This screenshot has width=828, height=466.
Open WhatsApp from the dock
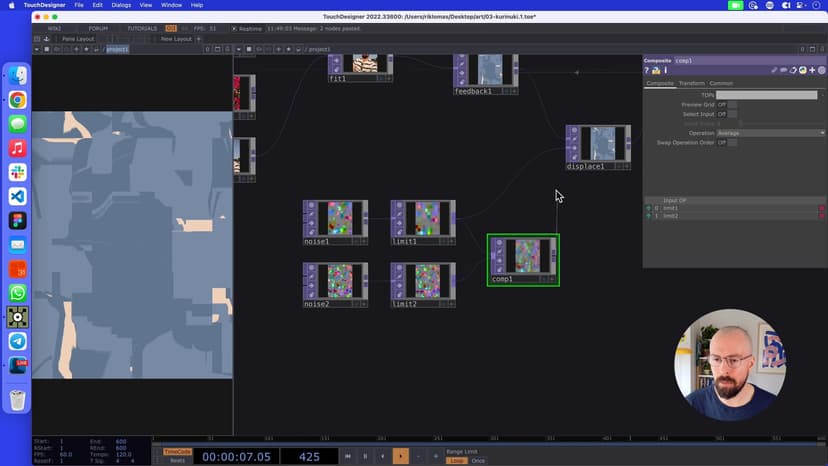[17, 293]
